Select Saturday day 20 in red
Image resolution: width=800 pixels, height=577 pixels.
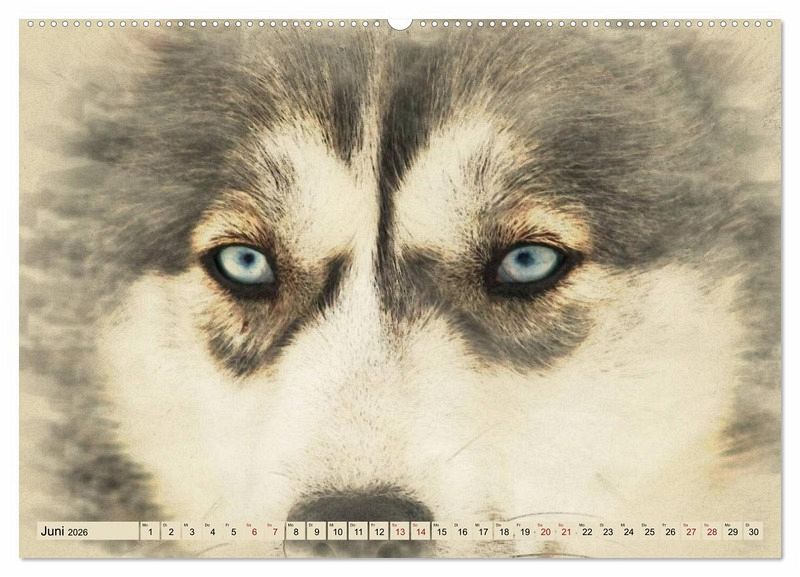(x=545, y=531)
